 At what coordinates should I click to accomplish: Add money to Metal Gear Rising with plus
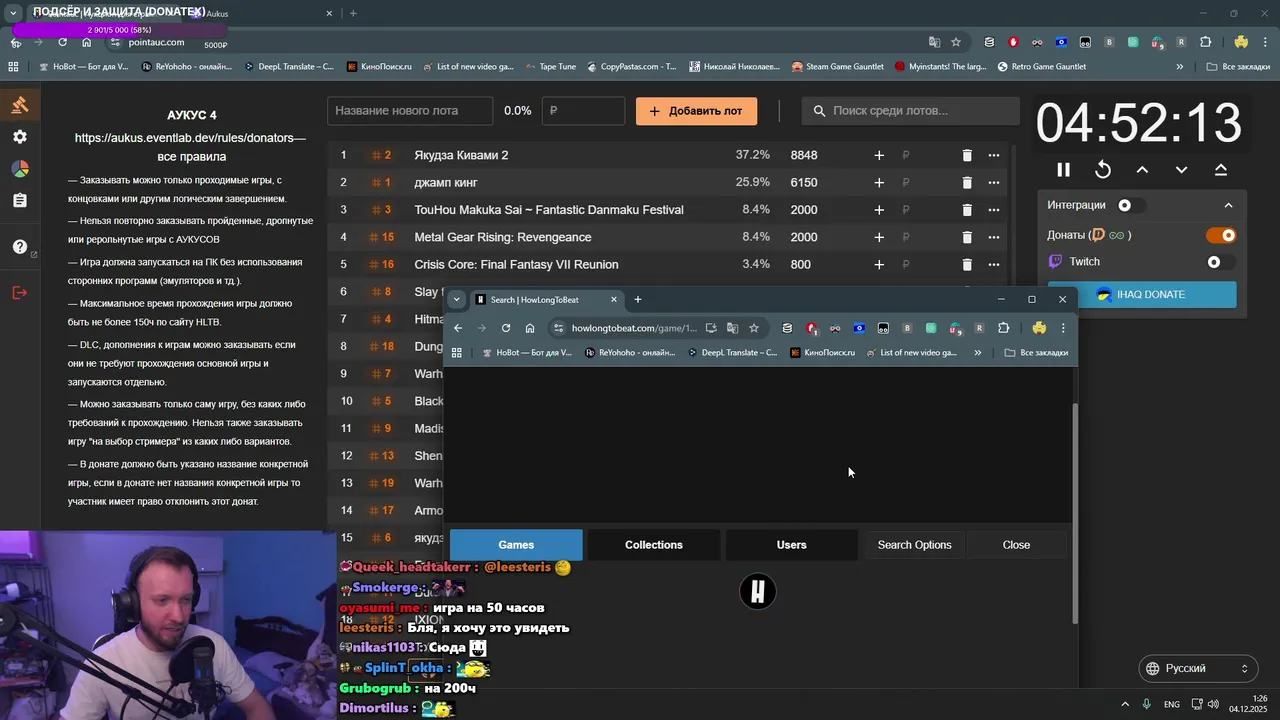coord(879,237)
